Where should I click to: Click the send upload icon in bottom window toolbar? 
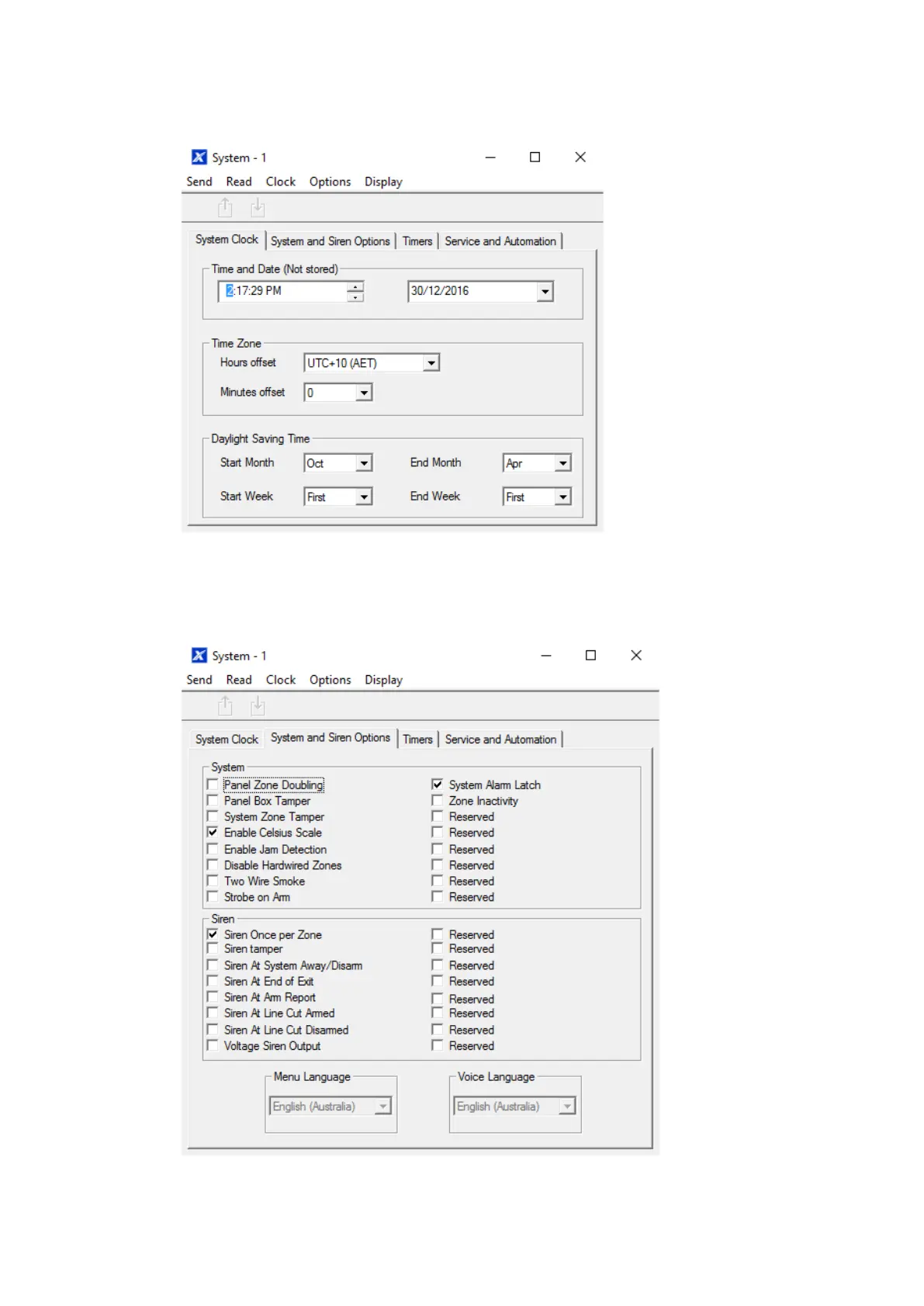click(225, 705)
